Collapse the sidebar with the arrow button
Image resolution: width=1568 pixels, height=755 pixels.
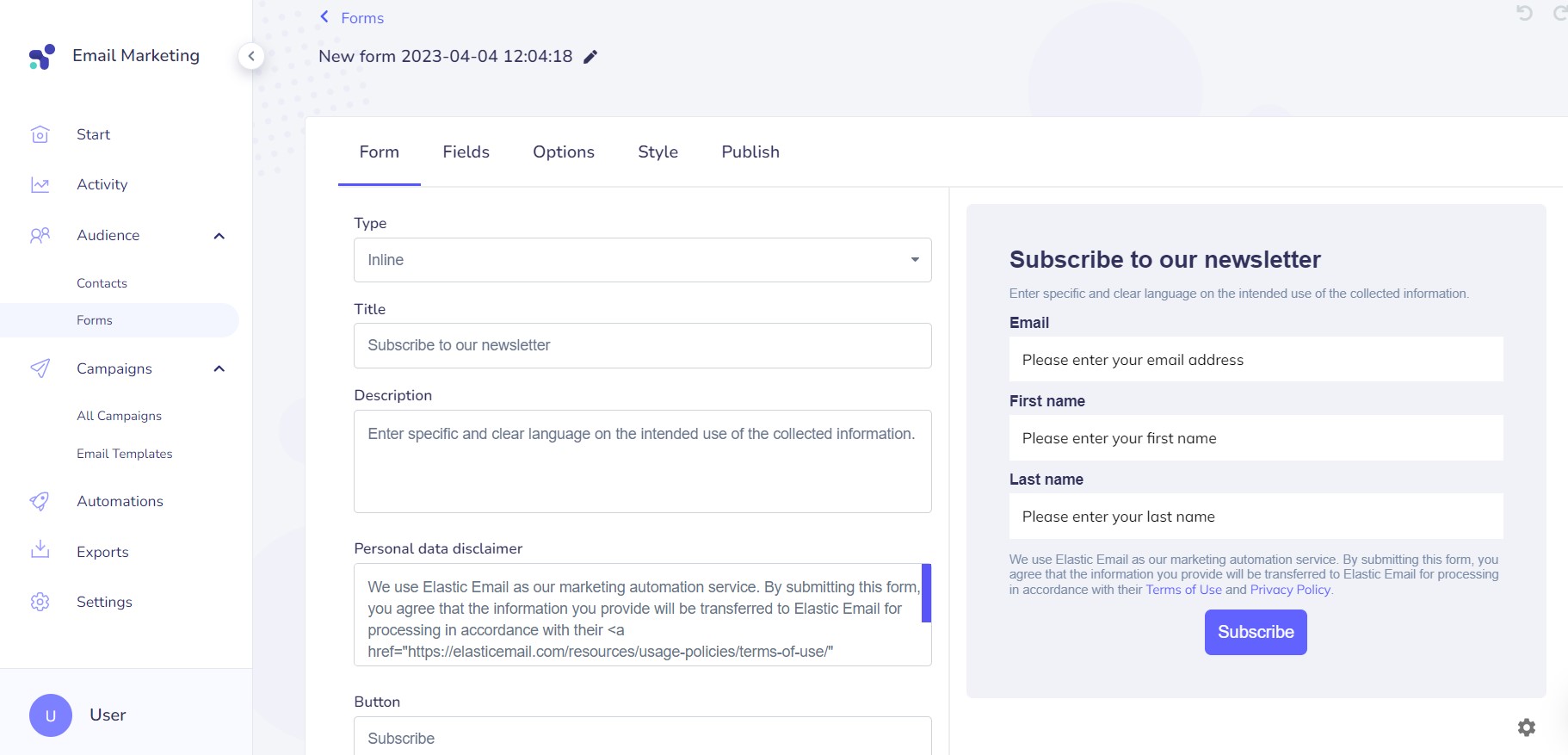[251, 56]
